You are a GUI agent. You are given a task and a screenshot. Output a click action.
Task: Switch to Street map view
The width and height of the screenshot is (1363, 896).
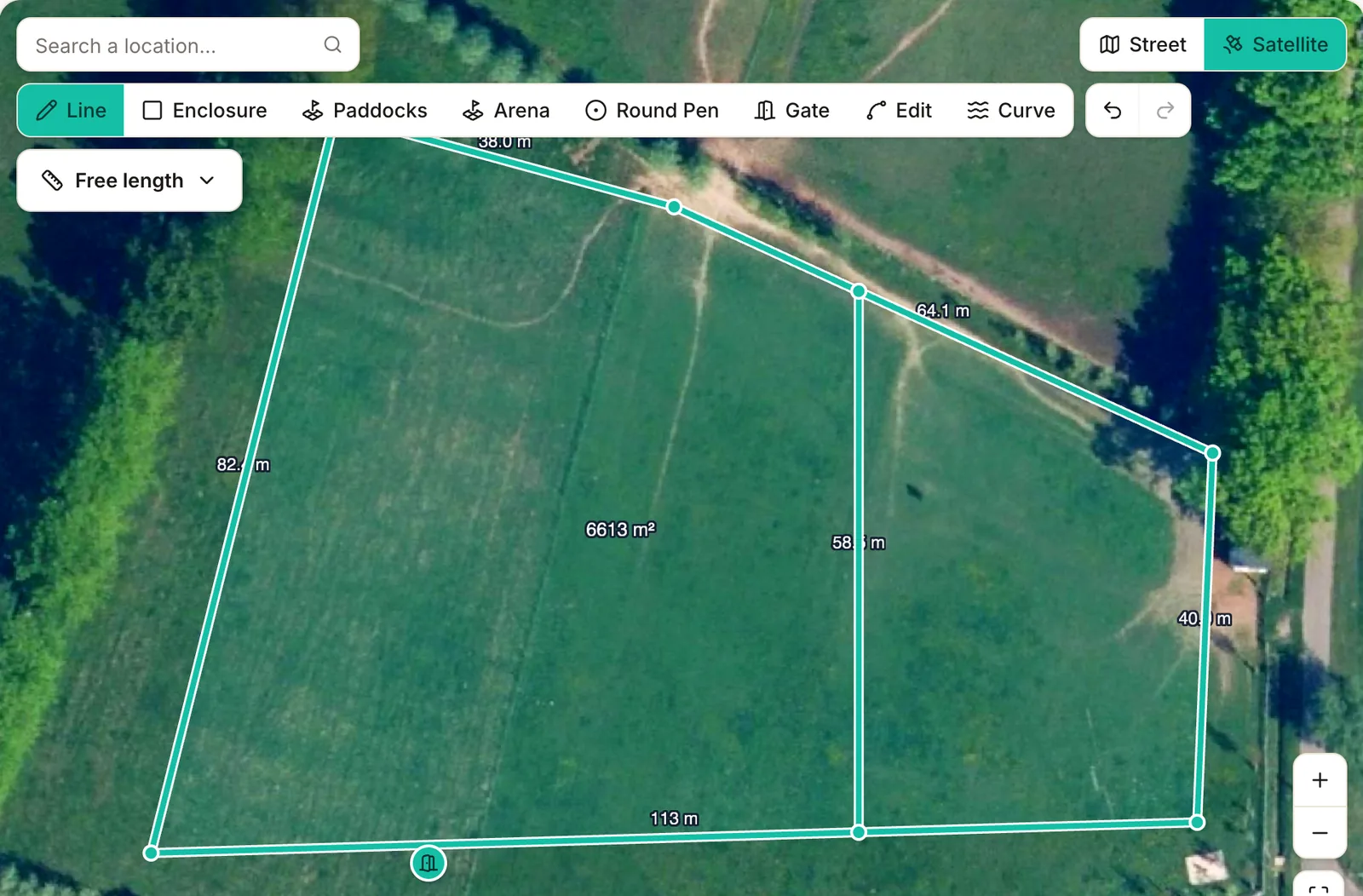pos(1142,44)
